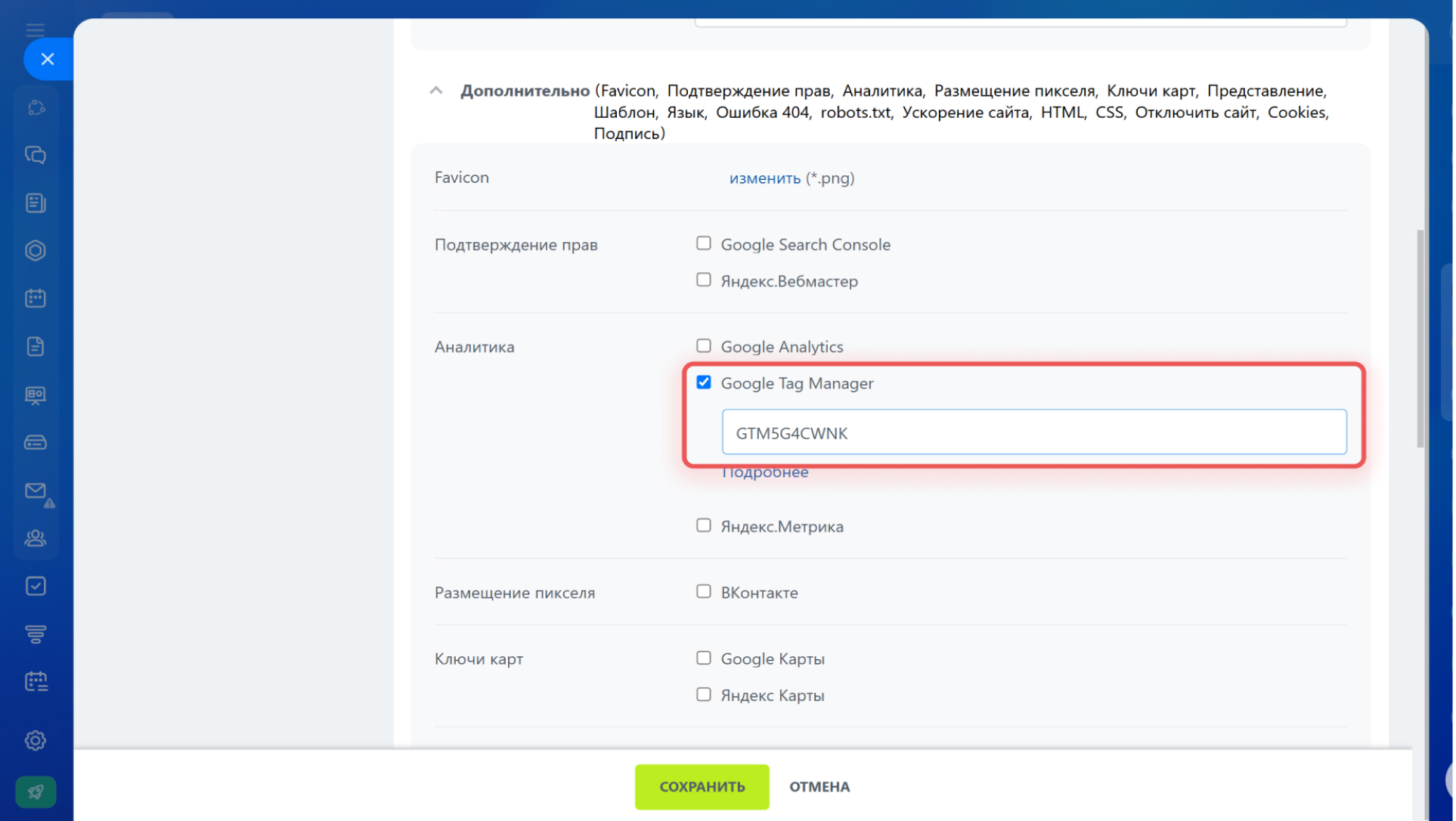Image resolution: width=1456 pixels, height=821 pixels.
Task: Open the news feed sidebar icon
Action: (36, 203)
